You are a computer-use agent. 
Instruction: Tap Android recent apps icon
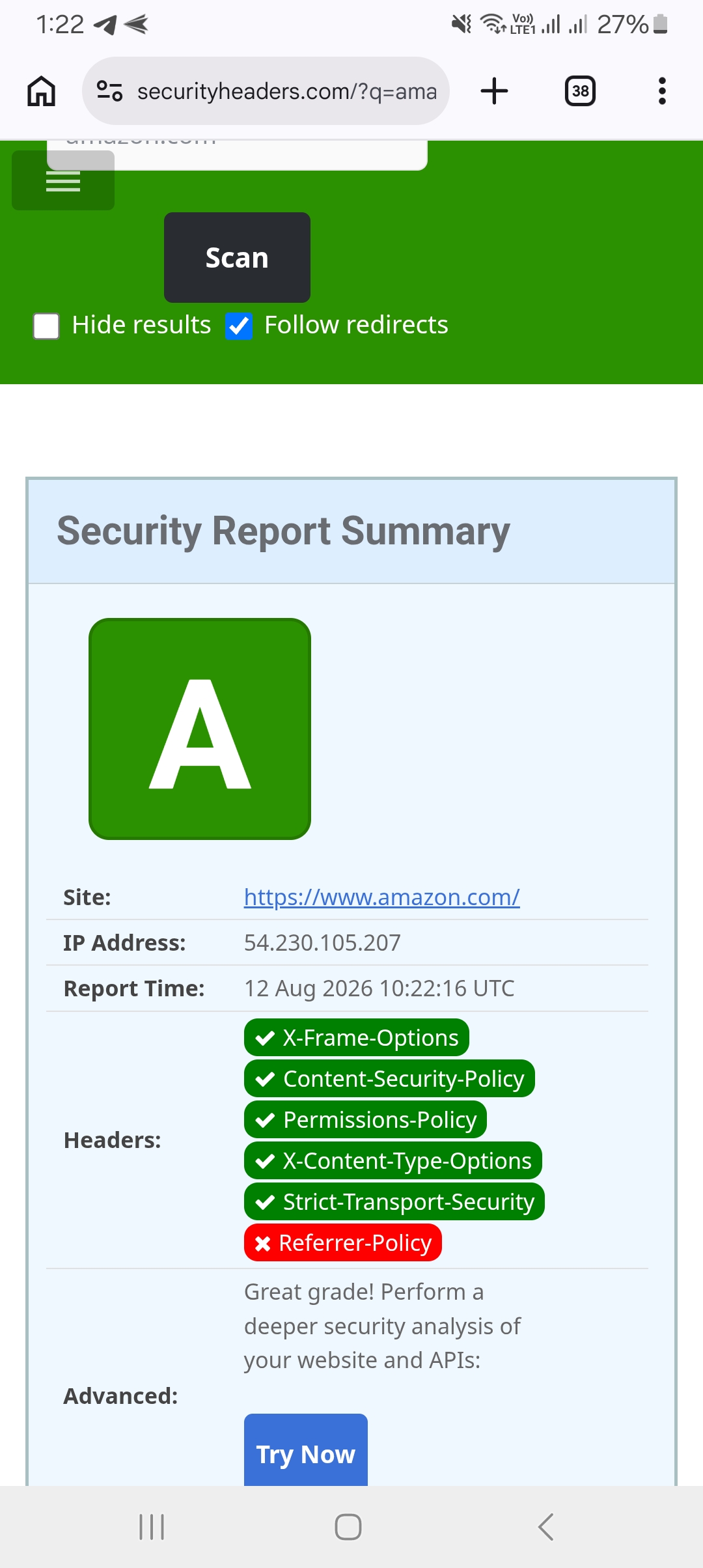pyautogui.click(x=152, y=1527)
